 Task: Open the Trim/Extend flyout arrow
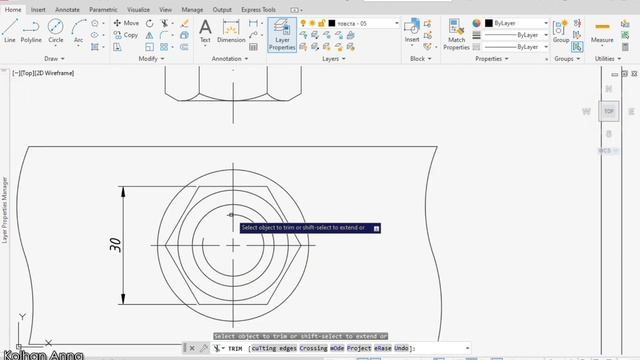(x=172, y=23)
